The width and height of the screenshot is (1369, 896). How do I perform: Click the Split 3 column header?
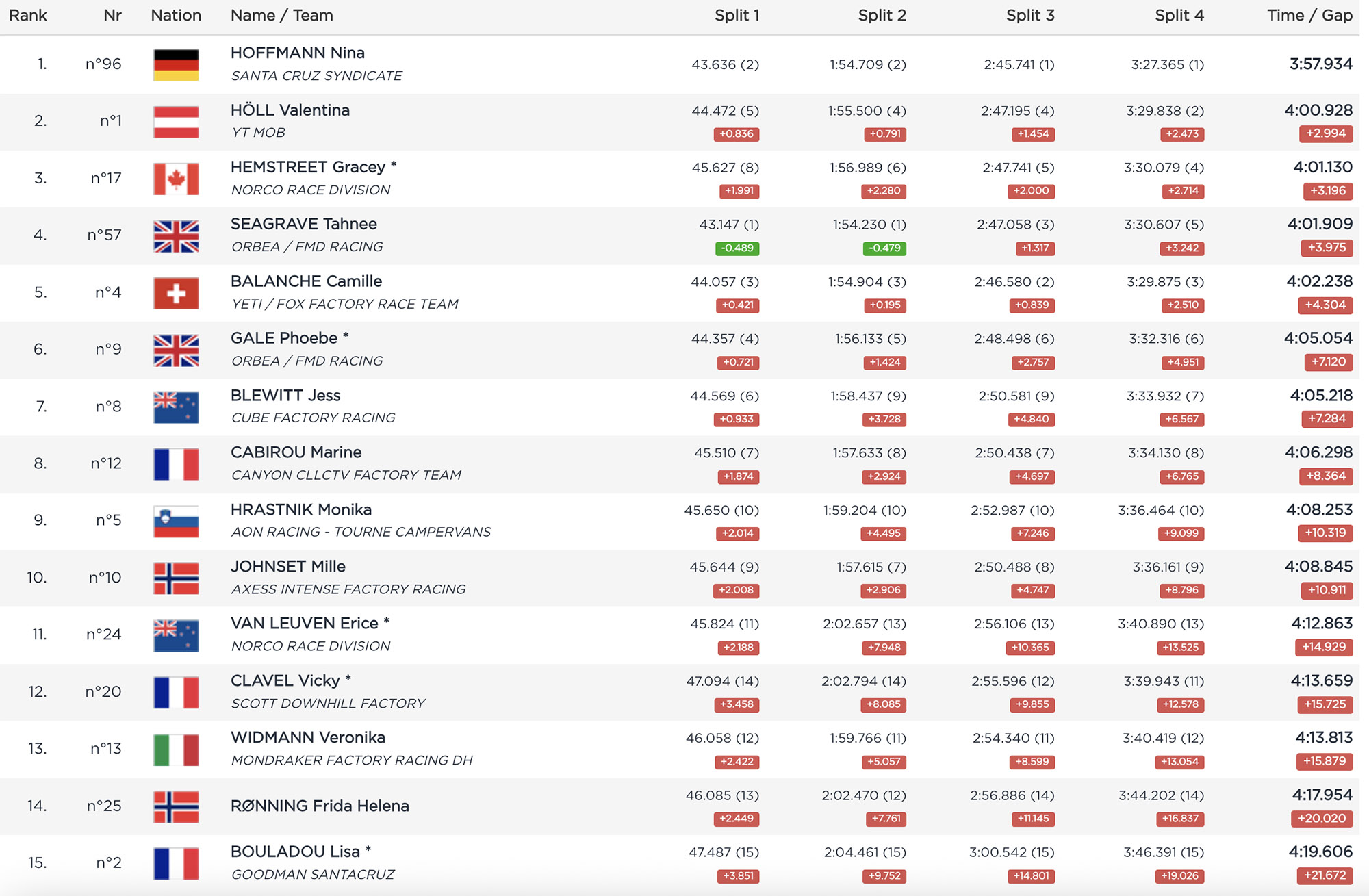coord(1030,15)
